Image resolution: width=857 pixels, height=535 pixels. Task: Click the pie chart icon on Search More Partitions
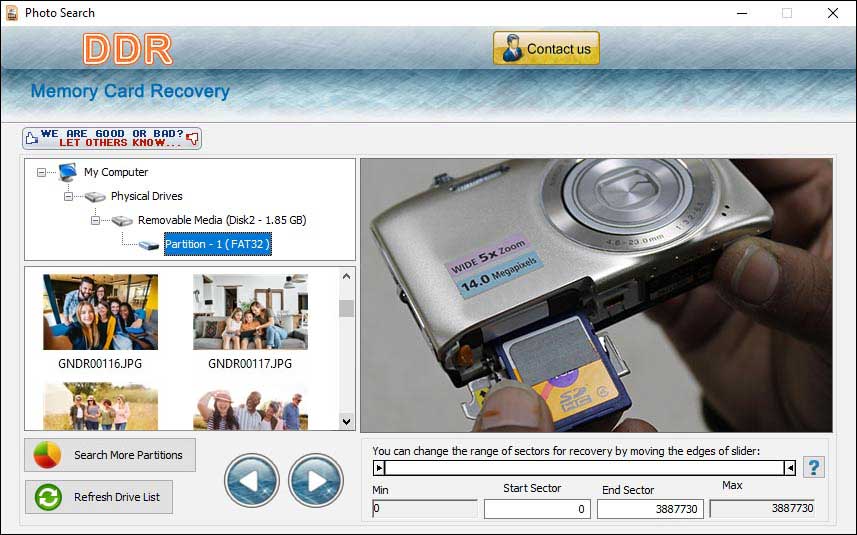tap(48, 455)
